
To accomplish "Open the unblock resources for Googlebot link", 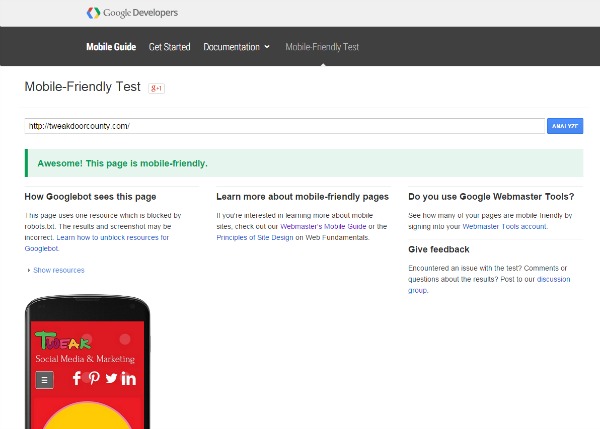I will (97, 243).
